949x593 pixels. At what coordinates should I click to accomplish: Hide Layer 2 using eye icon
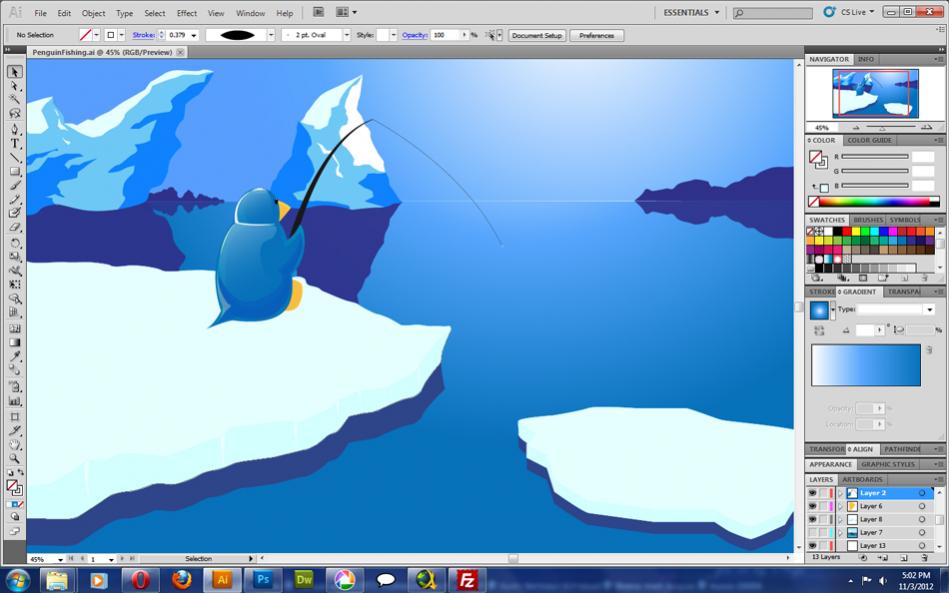point(812,493)
